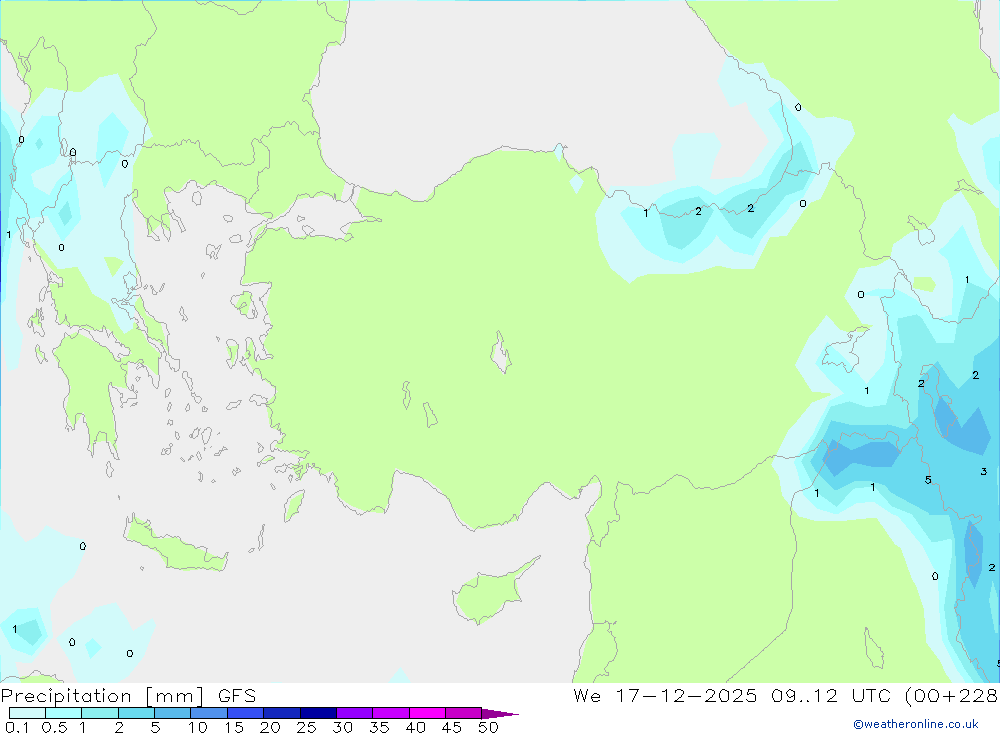
Task: Click the 25–30 mm navy legend box
Action: 318,713
